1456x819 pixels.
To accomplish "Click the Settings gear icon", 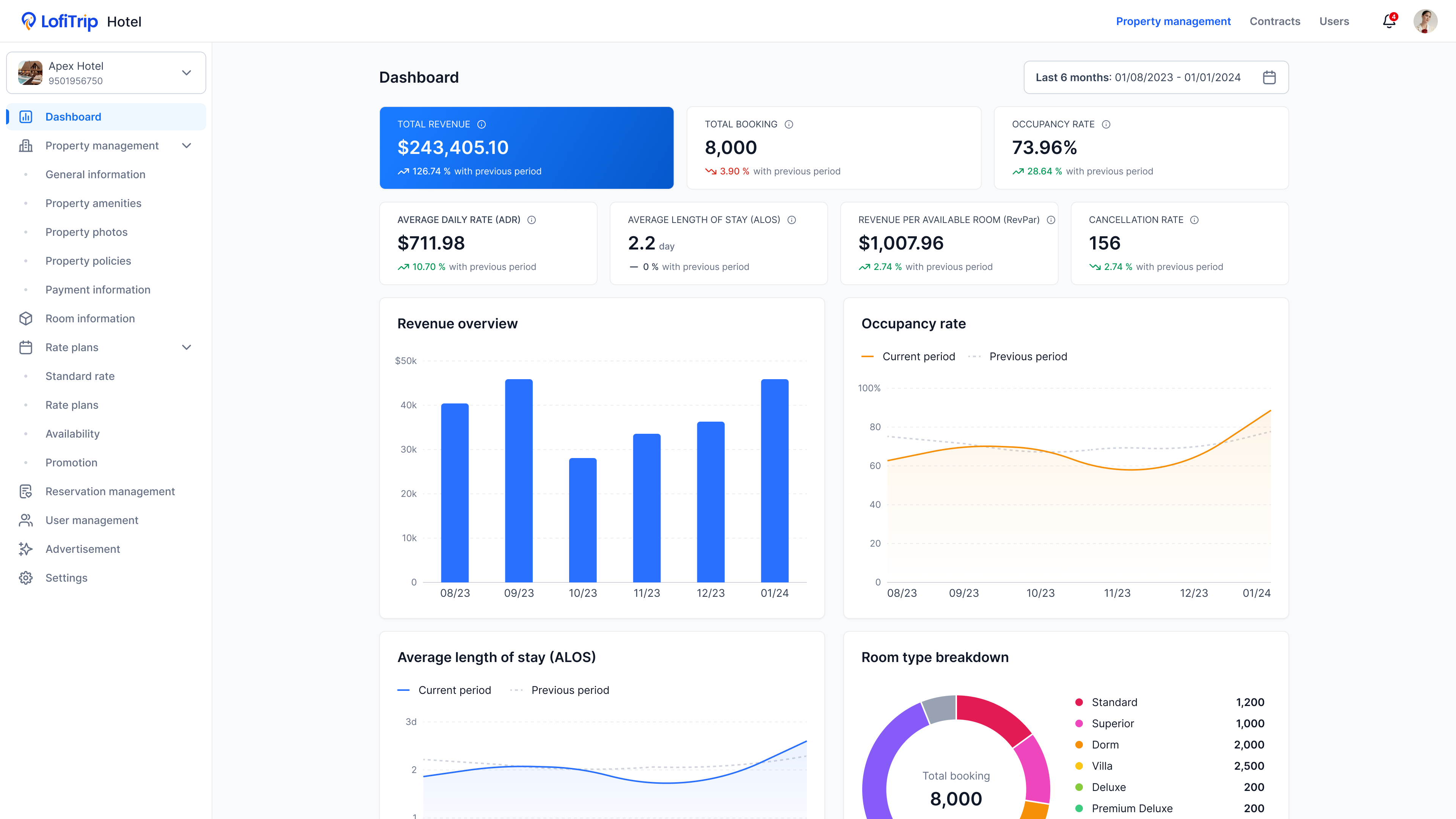I will 26,578.
